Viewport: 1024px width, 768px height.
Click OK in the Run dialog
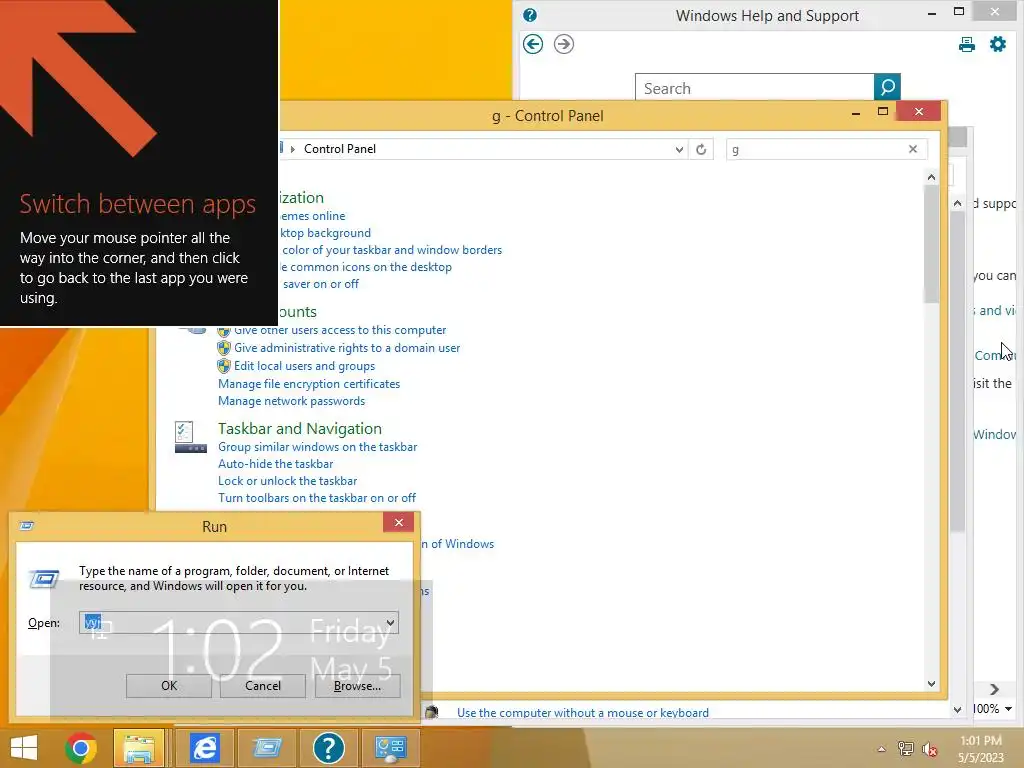click(168, 686)
